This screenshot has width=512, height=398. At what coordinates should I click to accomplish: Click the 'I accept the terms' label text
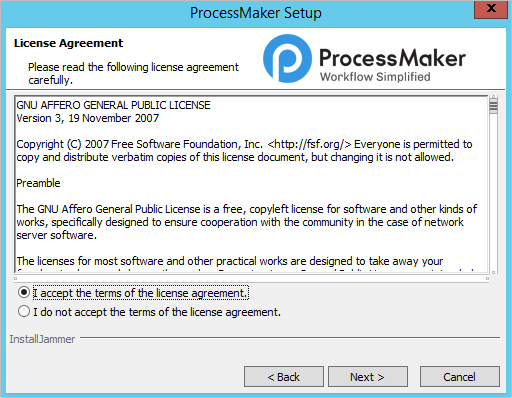pos(141,293)
